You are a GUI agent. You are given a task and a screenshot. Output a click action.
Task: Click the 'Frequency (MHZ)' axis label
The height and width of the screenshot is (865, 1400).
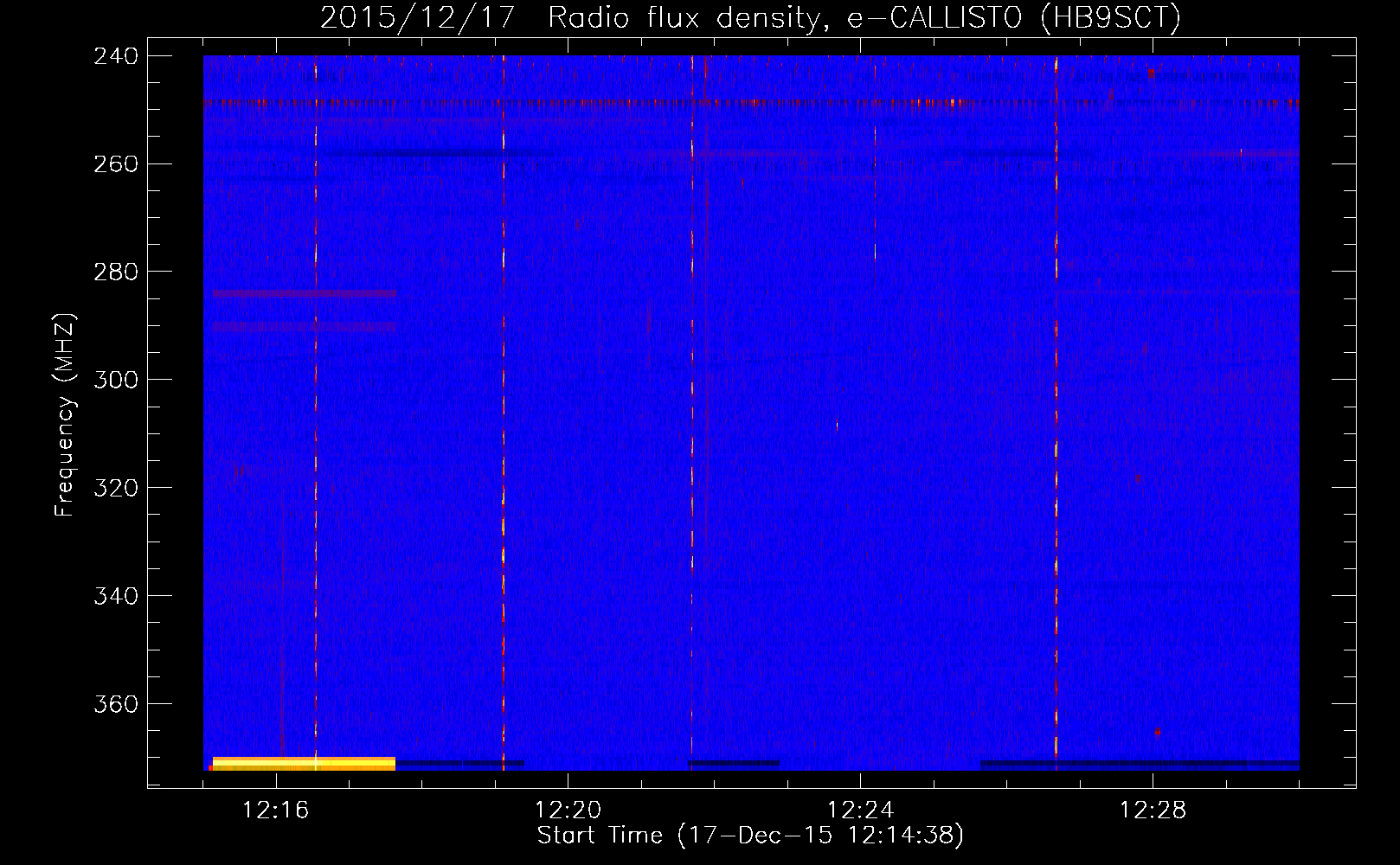[65, 415]
